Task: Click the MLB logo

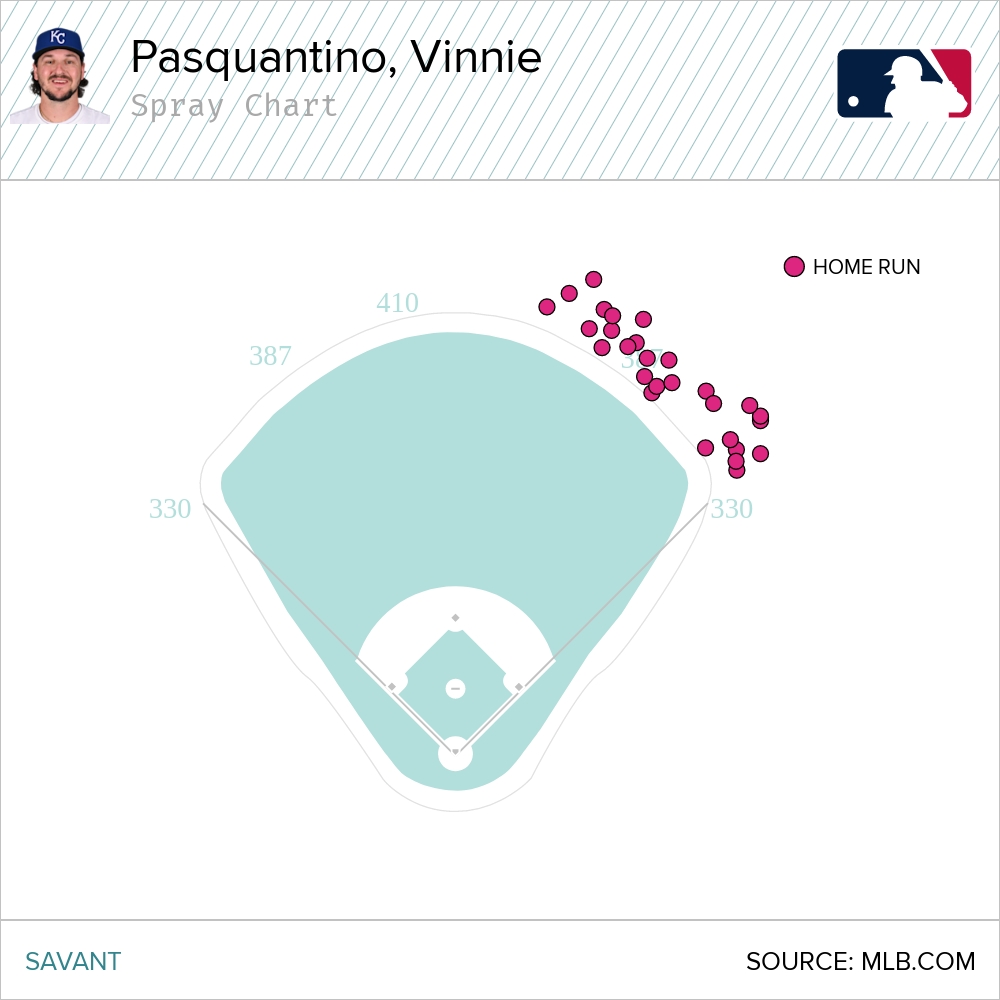Action: (x=904, y=83)
